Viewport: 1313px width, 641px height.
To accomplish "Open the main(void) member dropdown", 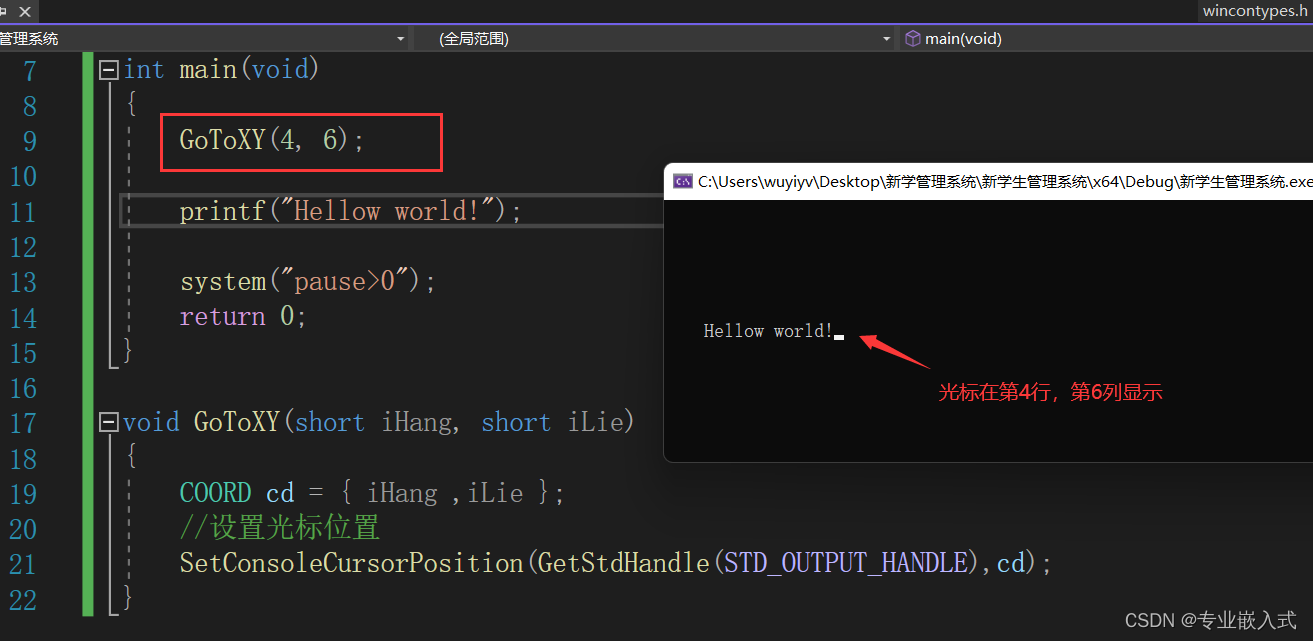I will click(x=1106, y=39).
